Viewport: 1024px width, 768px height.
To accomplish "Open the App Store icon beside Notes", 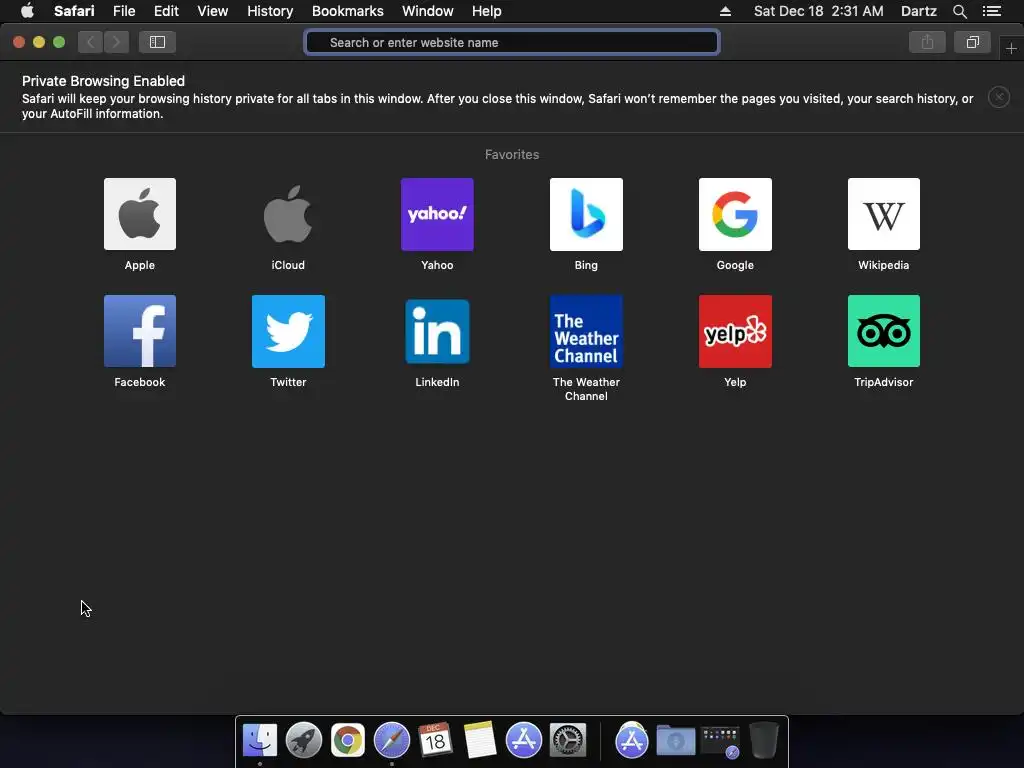I will coord(524,741).
